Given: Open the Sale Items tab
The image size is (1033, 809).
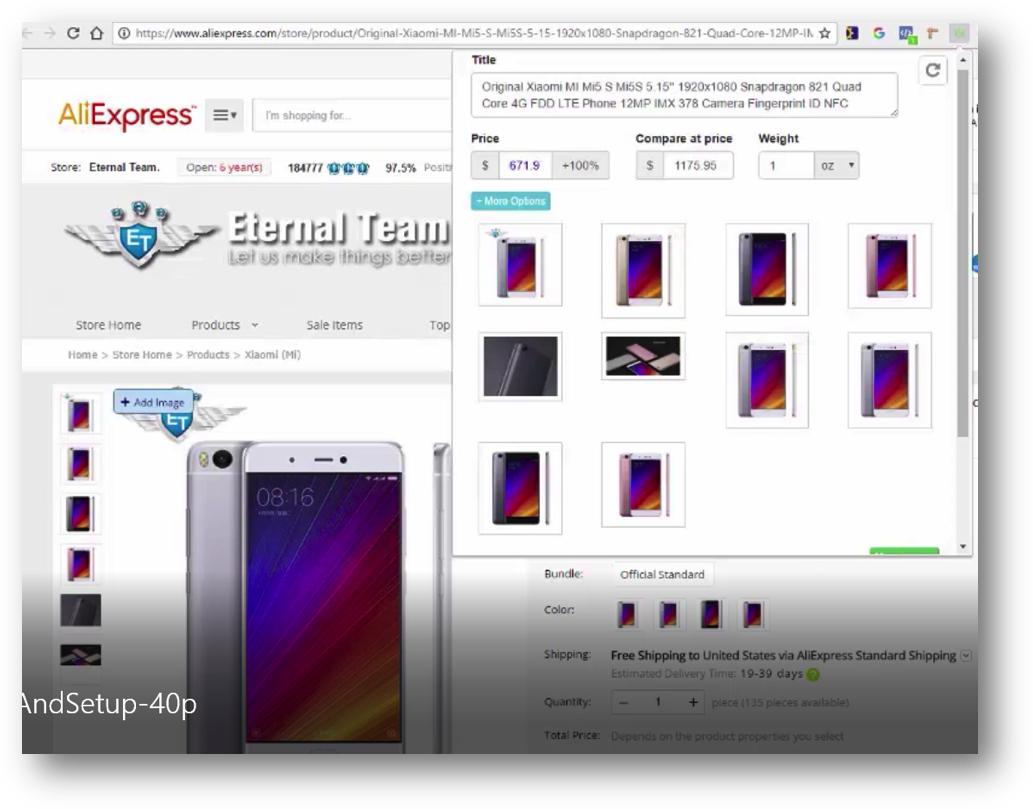Looking at the screenshot, I should tap(334, 325).
